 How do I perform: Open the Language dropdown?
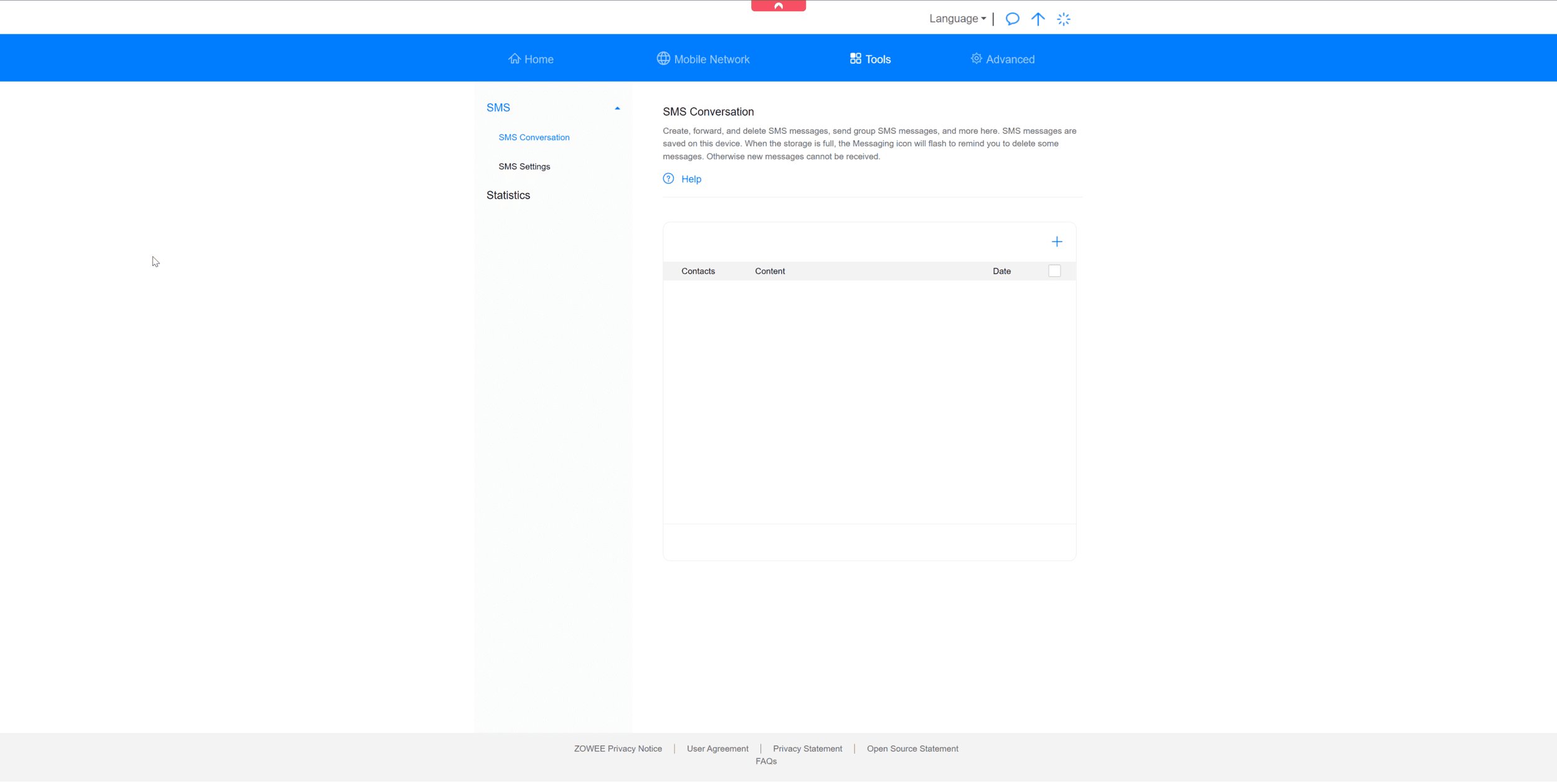tap(957, 19)
